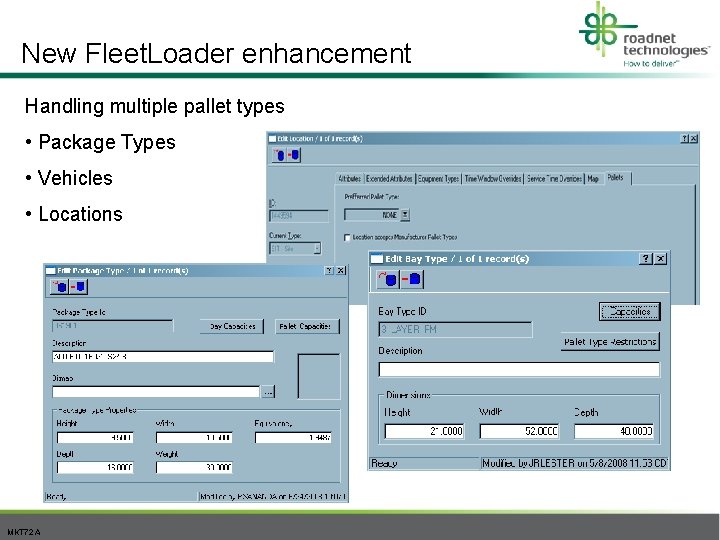Click the 'Ready' status text in Edit Bay Type
The height and width of the screenshot is (540, 720).
tap(384, 463)
